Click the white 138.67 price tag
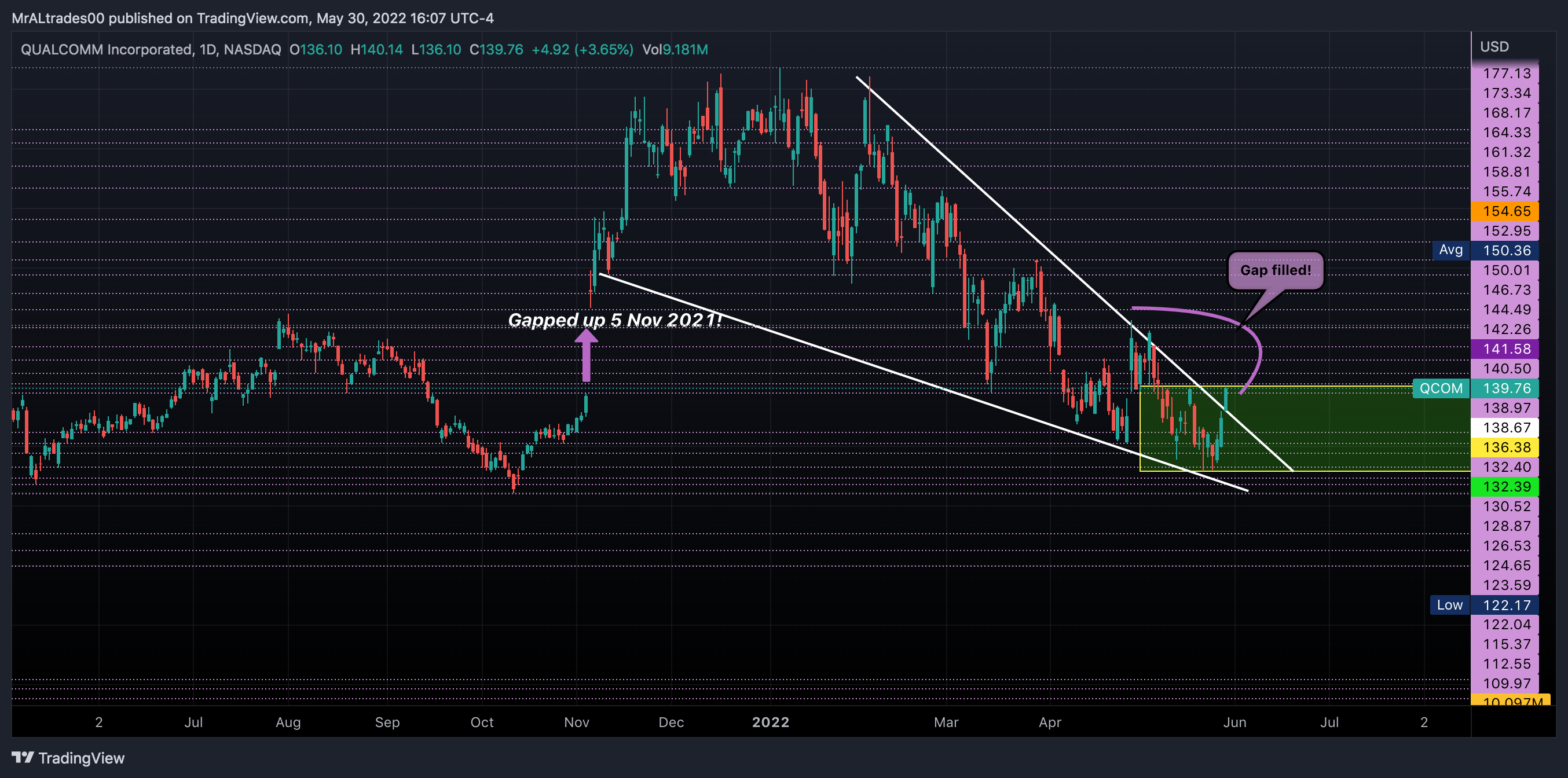The image size is (1568, 778). click(x=1505, y=427)
